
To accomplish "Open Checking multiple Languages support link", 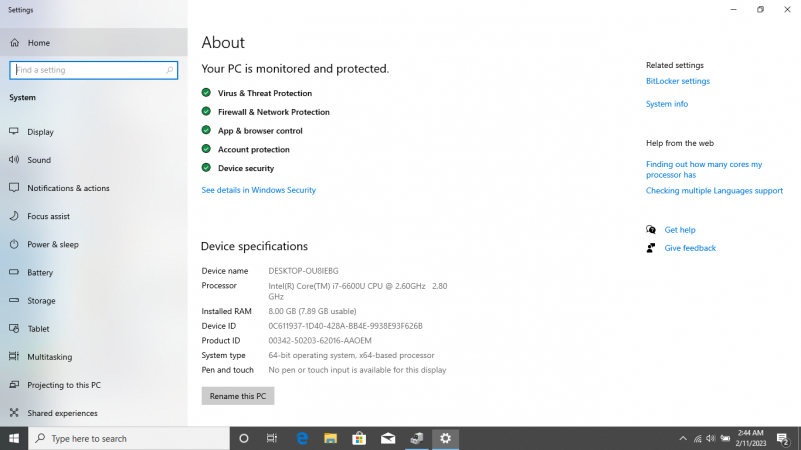I will pyautogui.click(x=714, y=191).
